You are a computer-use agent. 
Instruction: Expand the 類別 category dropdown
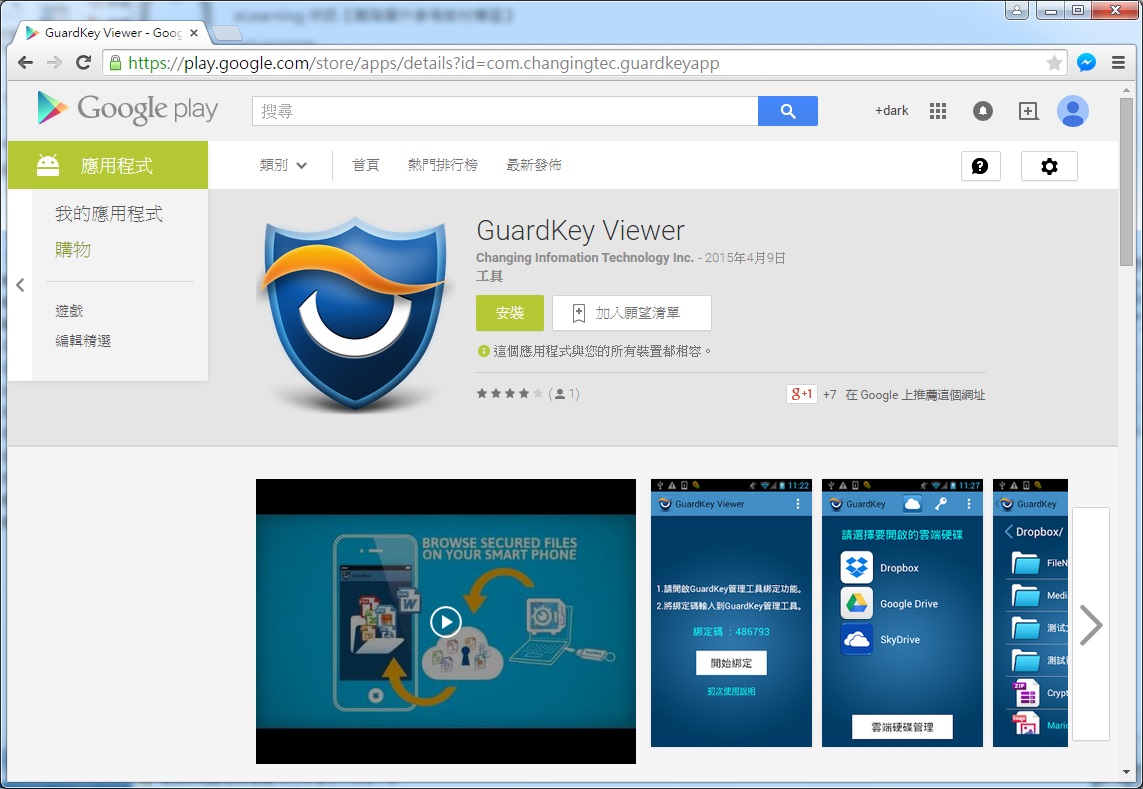coord(283,165)
